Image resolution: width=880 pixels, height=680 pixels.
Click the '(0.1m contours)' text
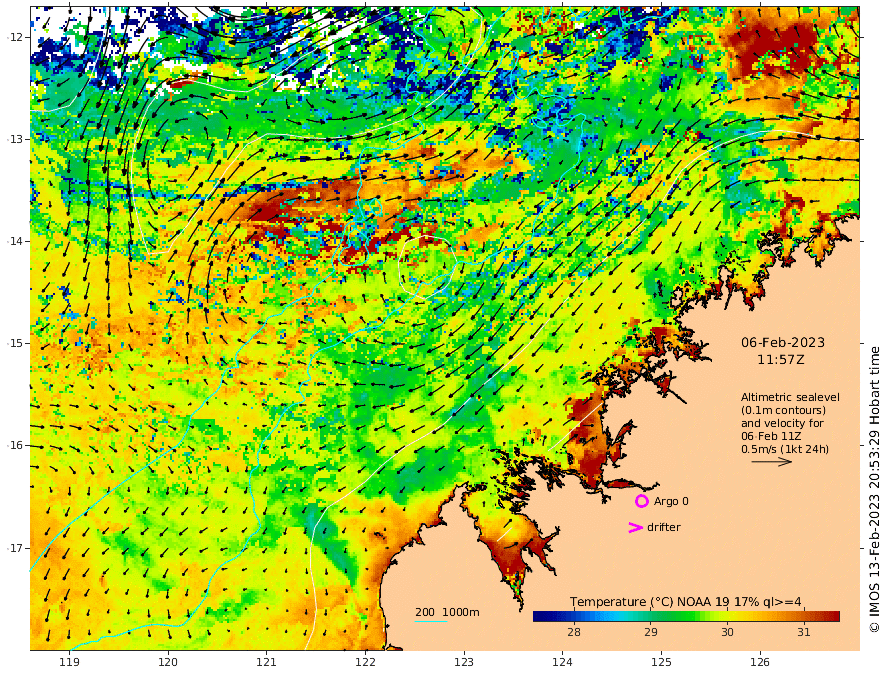pyautogui.click(x=783, y=410)
